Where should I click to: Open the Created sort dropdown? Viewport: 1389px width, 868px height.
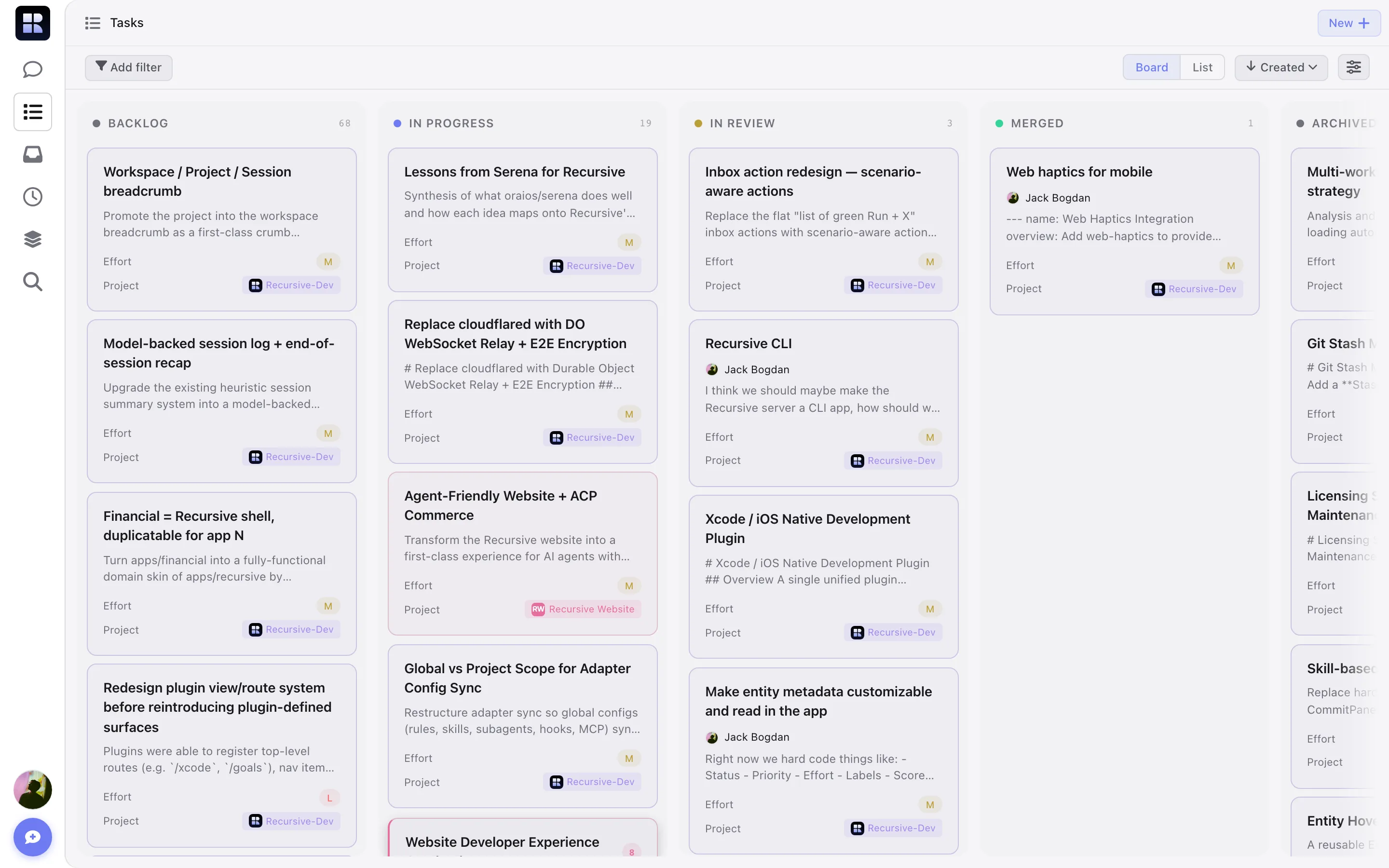click(x=1281, y=67)
